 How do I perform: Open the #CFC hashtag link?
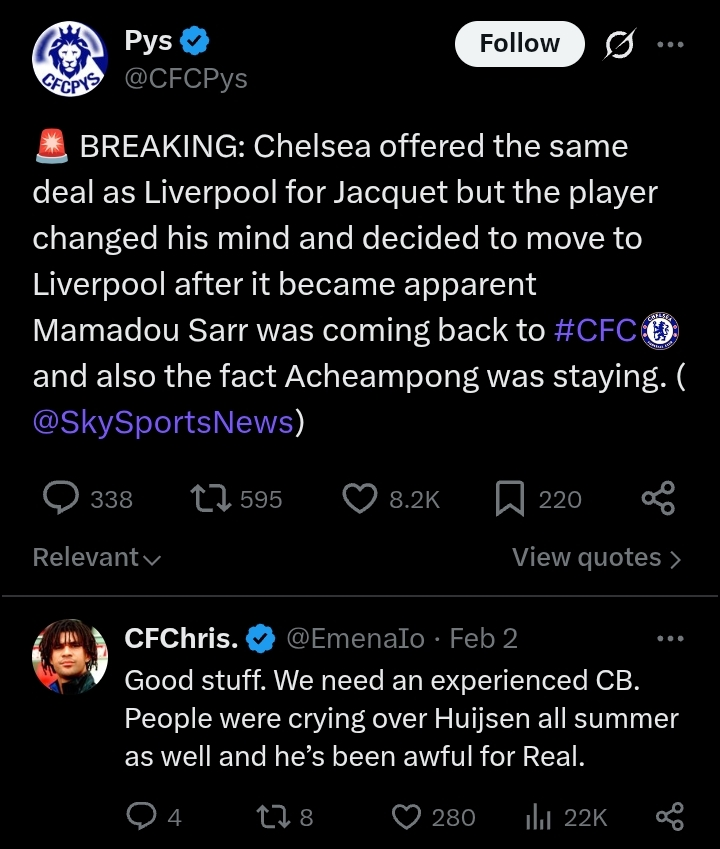[x=595, y=330]
